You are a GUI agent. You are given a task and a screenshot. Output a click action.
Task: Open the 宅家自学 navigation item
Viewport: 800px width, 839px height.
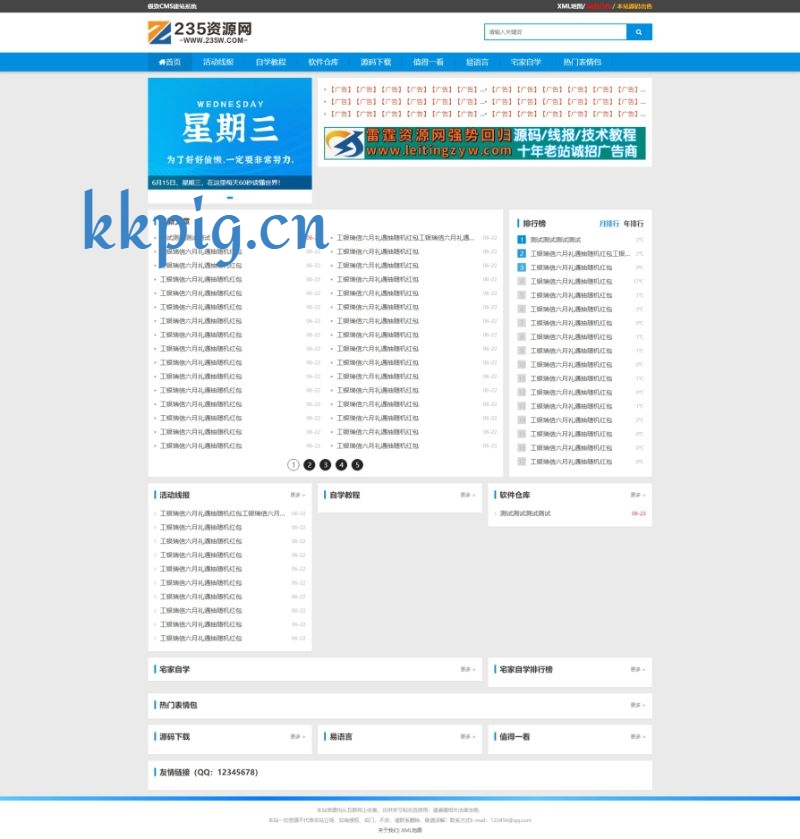525,62
